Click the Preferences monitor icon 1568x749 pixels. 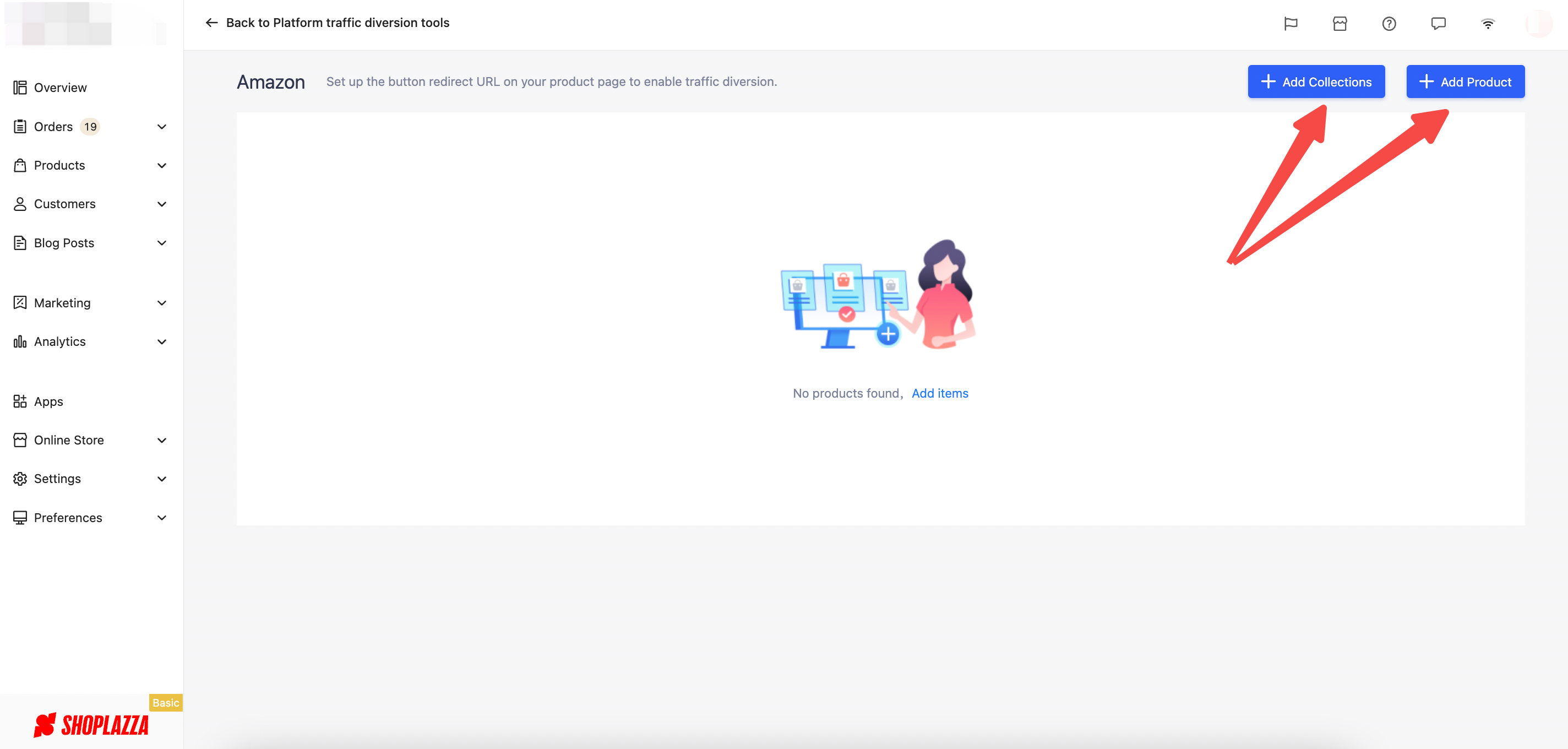[x=20, y=518]
